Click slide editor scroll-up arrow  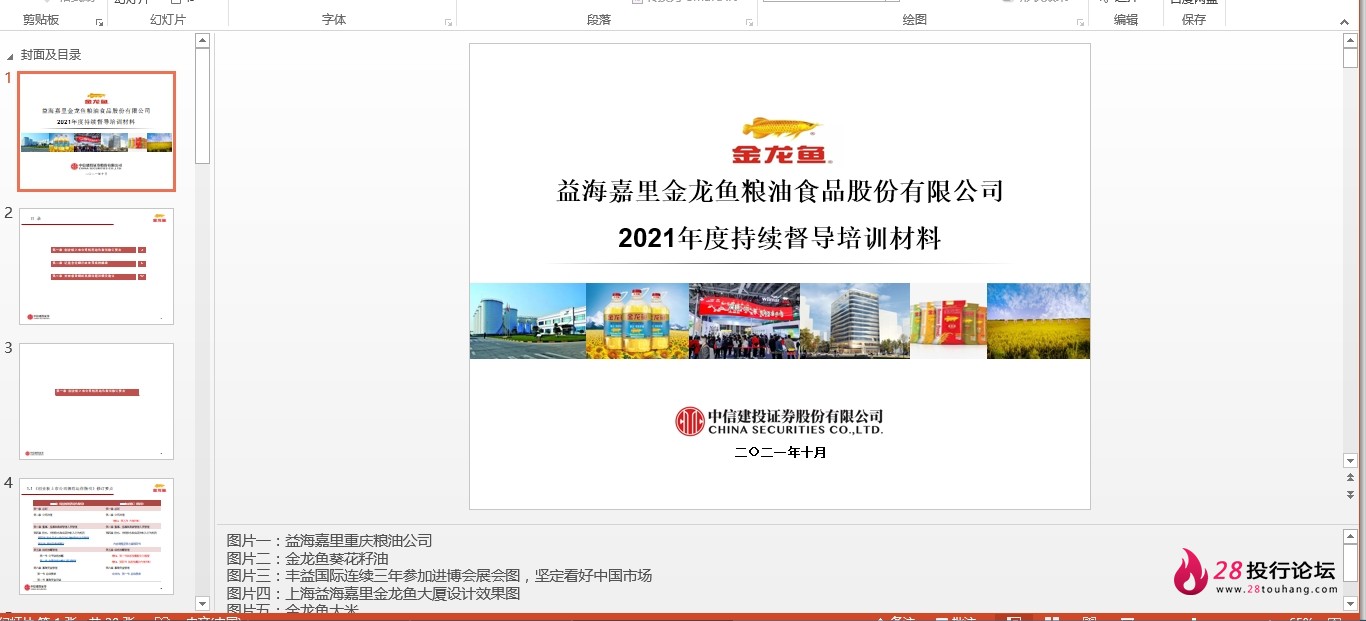(x=1350, y=40)
